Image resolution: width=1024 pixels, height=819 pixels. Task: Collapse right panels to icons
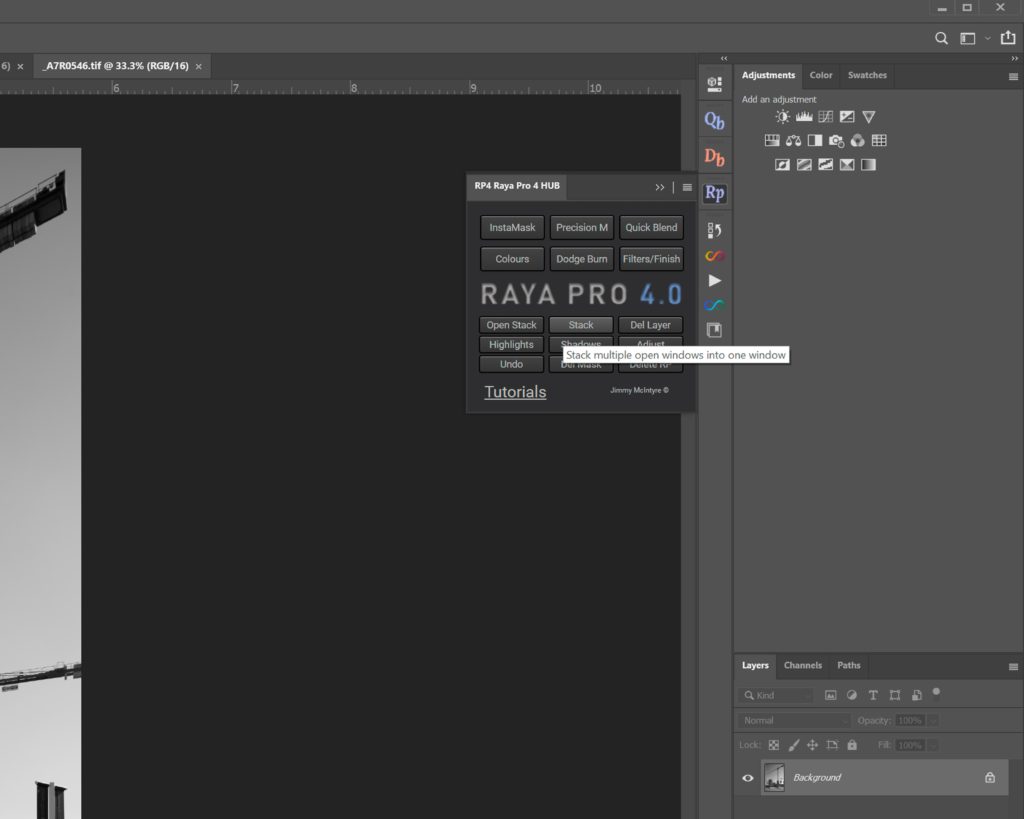coord(1014,58)
